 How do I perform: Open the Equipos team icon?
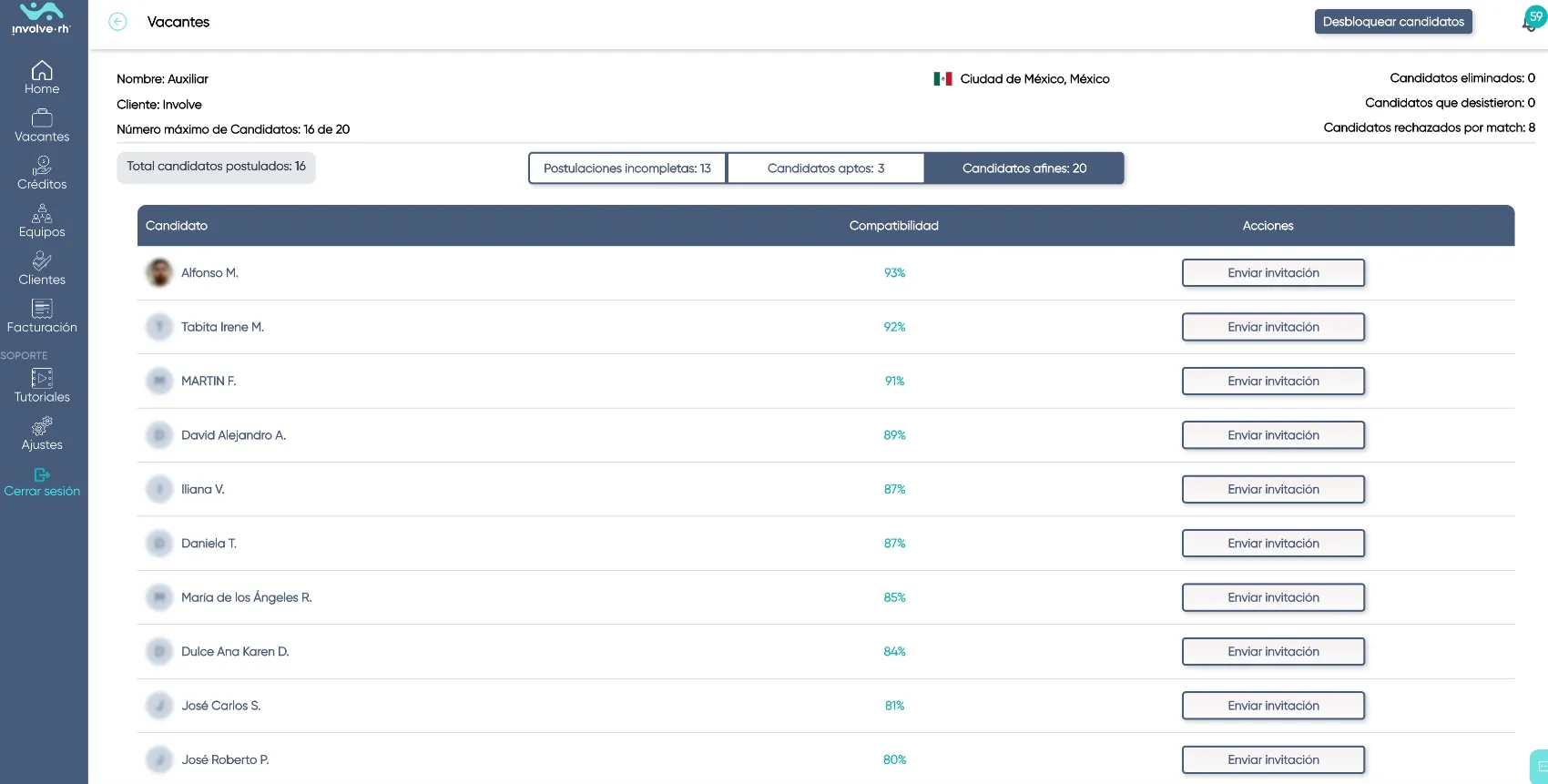click(42, 213)
